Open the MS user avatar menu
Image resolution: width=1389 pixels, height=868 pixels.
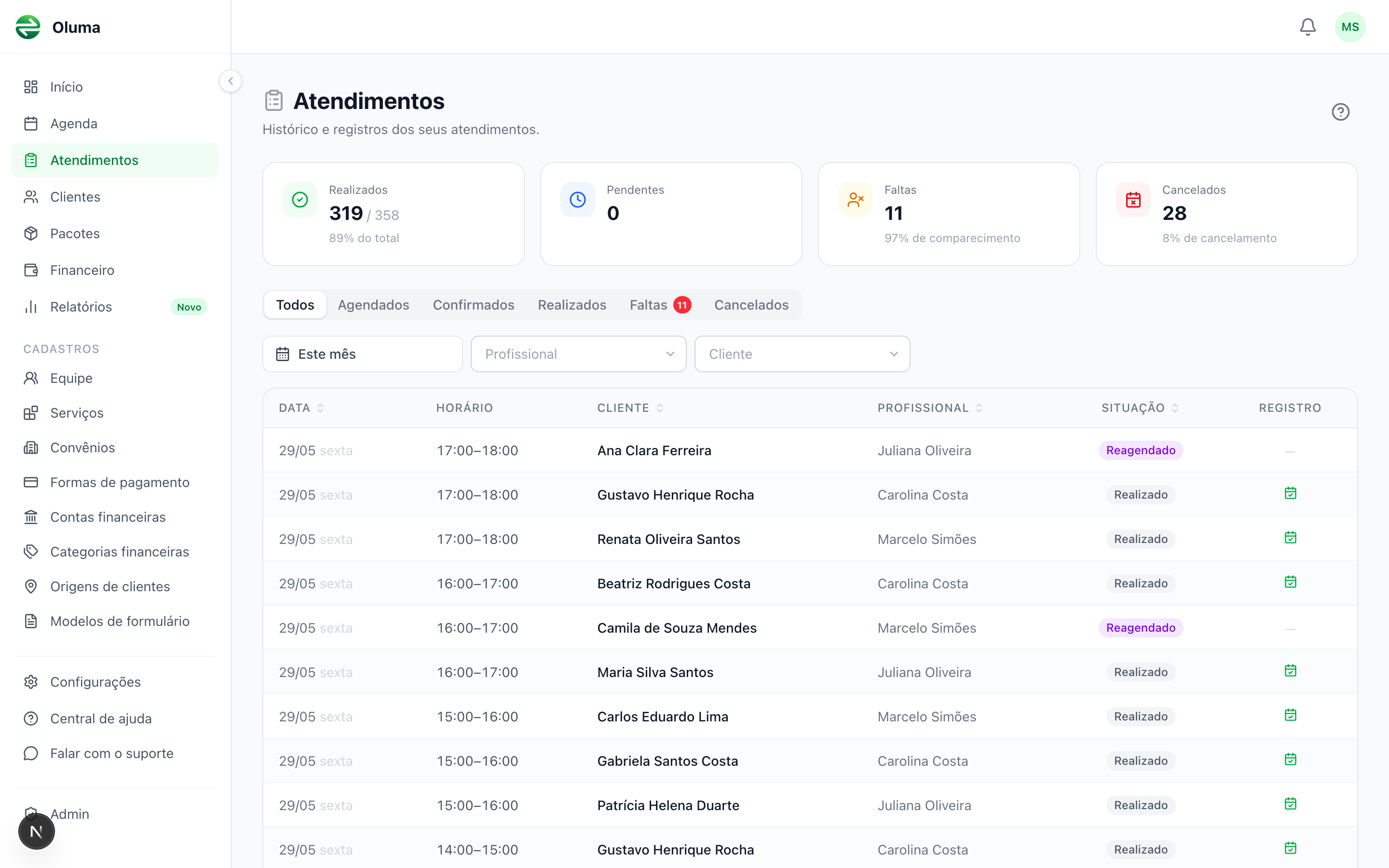[1350, 27]
